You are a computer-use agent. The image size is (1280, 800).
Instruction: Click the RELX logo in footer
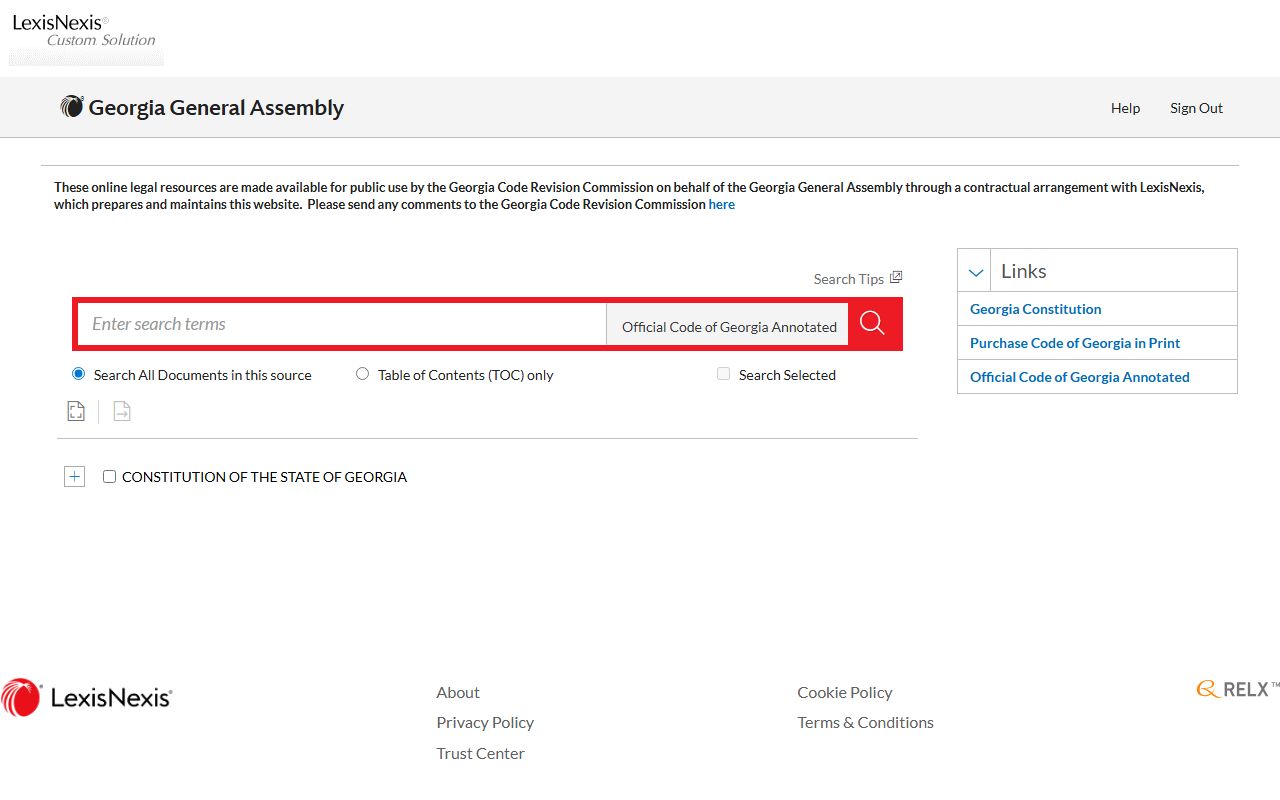point(1237,689)
